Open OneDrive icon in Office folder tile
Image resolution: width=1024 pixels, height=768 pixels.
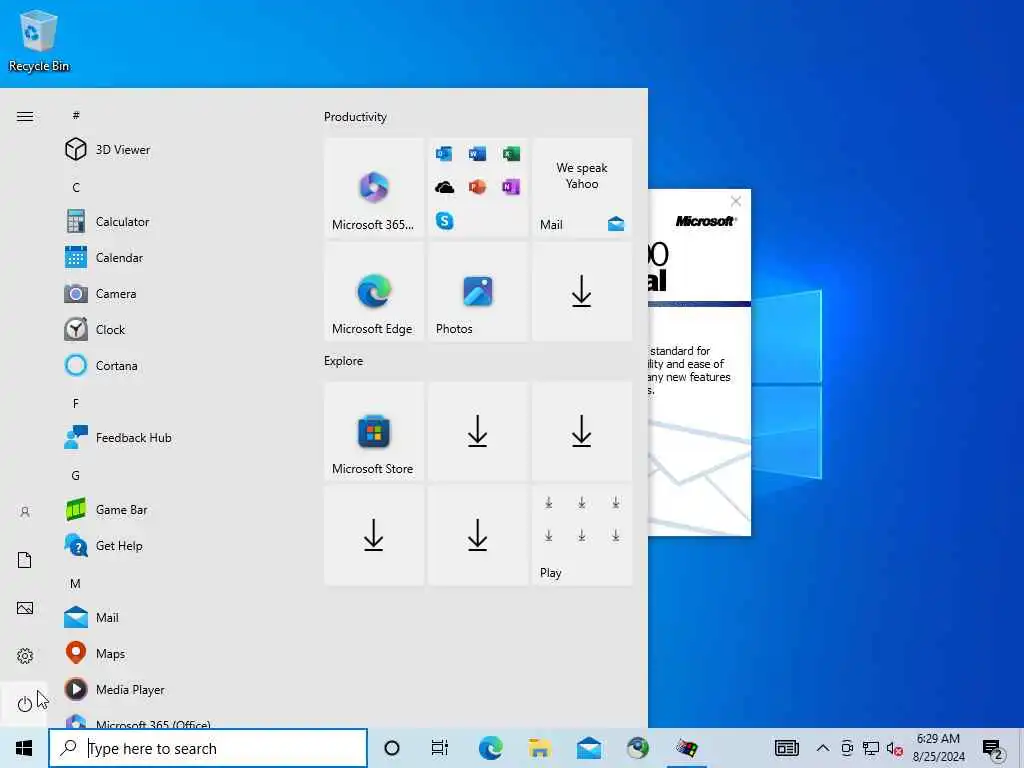coord(445,187)
